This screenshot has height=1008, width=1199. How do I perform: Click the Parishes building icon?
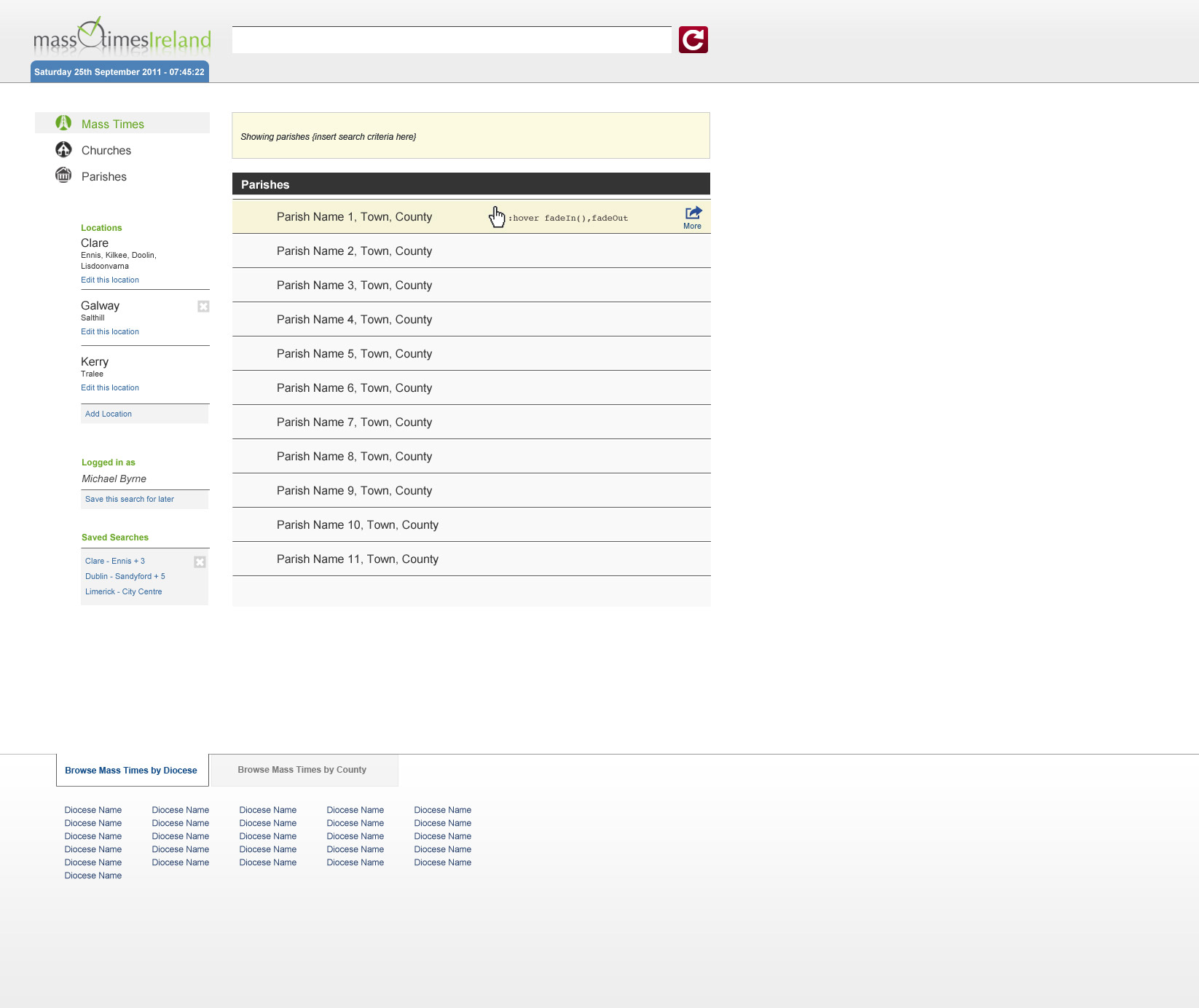pos(63,176)
